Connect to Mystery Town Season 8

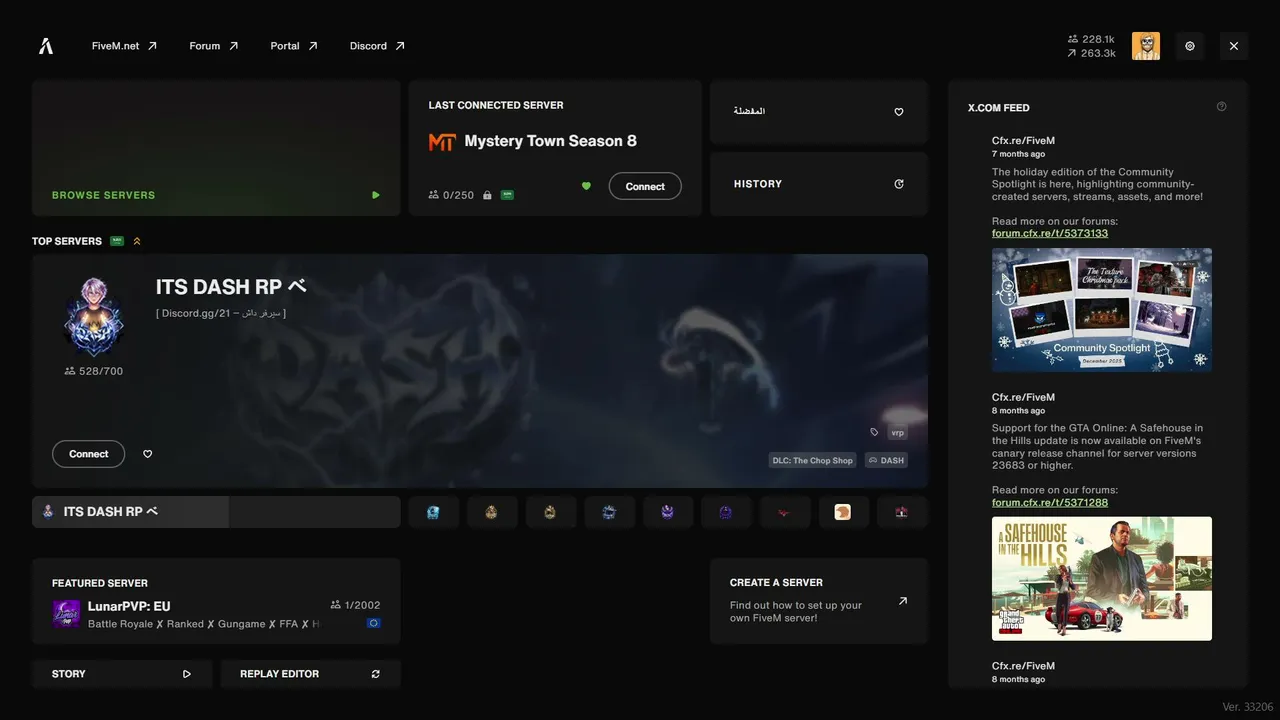[645, 186]
